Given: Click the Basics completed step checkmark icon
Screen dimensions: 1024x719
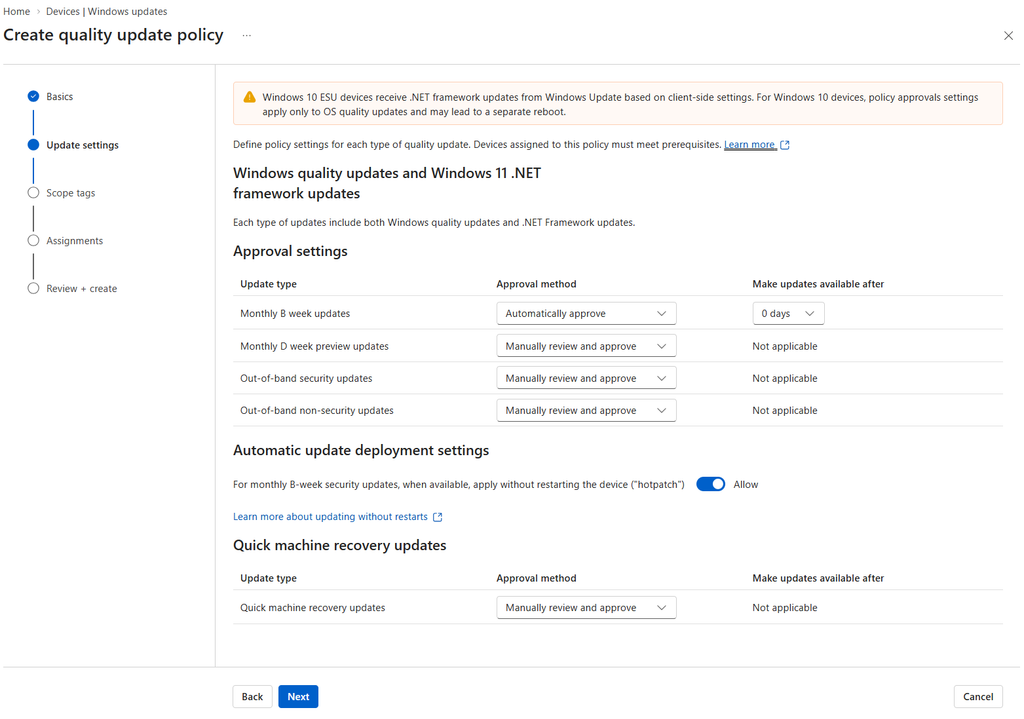Looking at the screenshot, I should click(x=33, y=97).
